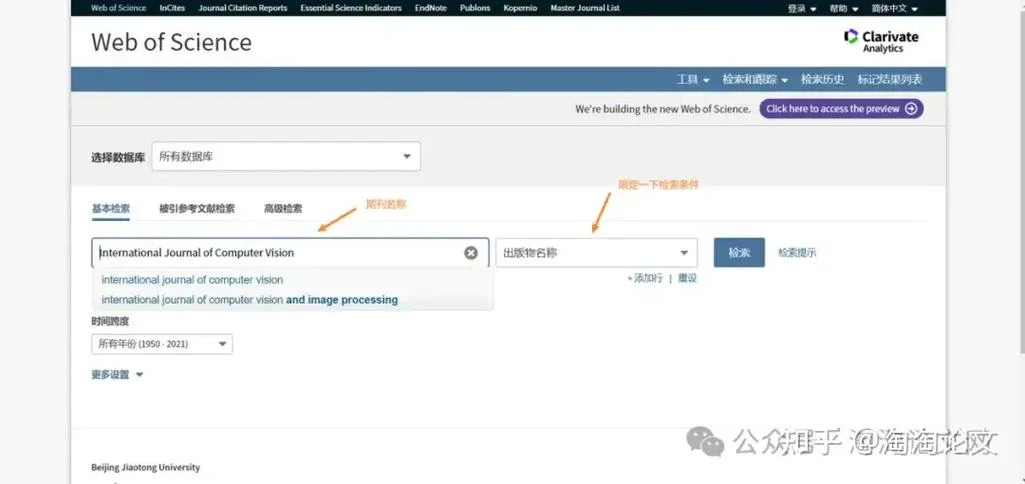Image resolution: width=1025 pixels, height=484 pixels.
Task: Open EndNote from the top bar
Action: coord(430,8)
